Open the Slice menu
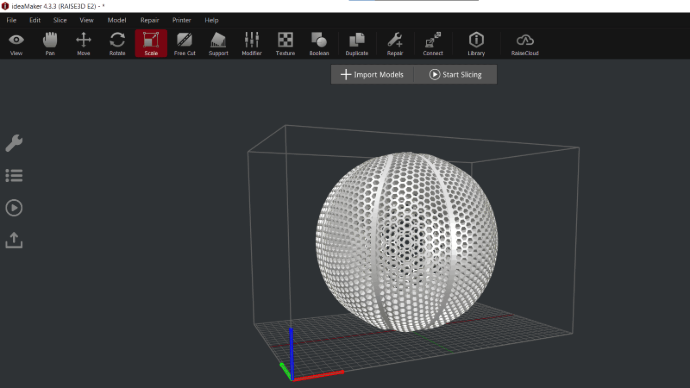This screenshot has width=690, height=388. 60,20
